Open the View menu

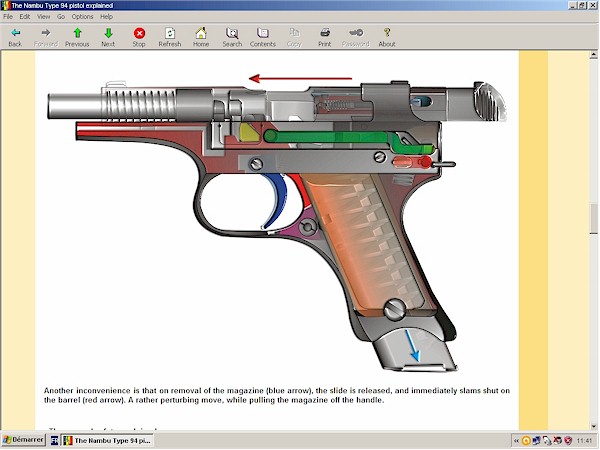point(43,16)
